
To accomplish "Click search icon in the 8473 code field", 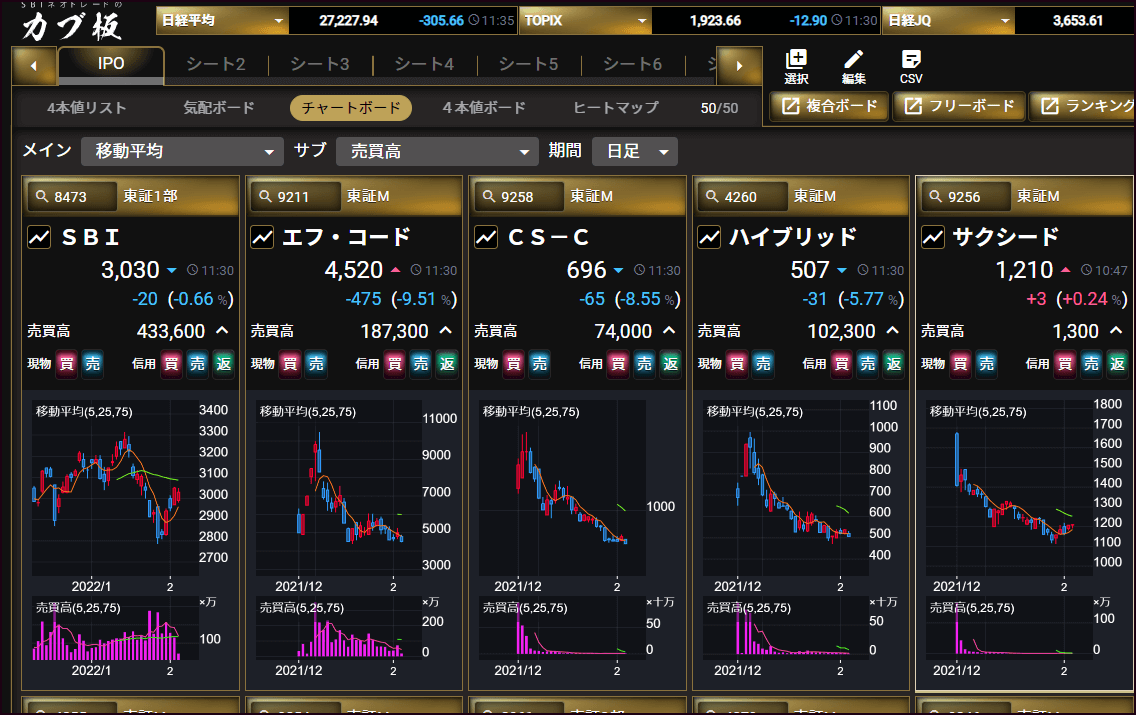I will pyautogui.click(x=42, y=196).
